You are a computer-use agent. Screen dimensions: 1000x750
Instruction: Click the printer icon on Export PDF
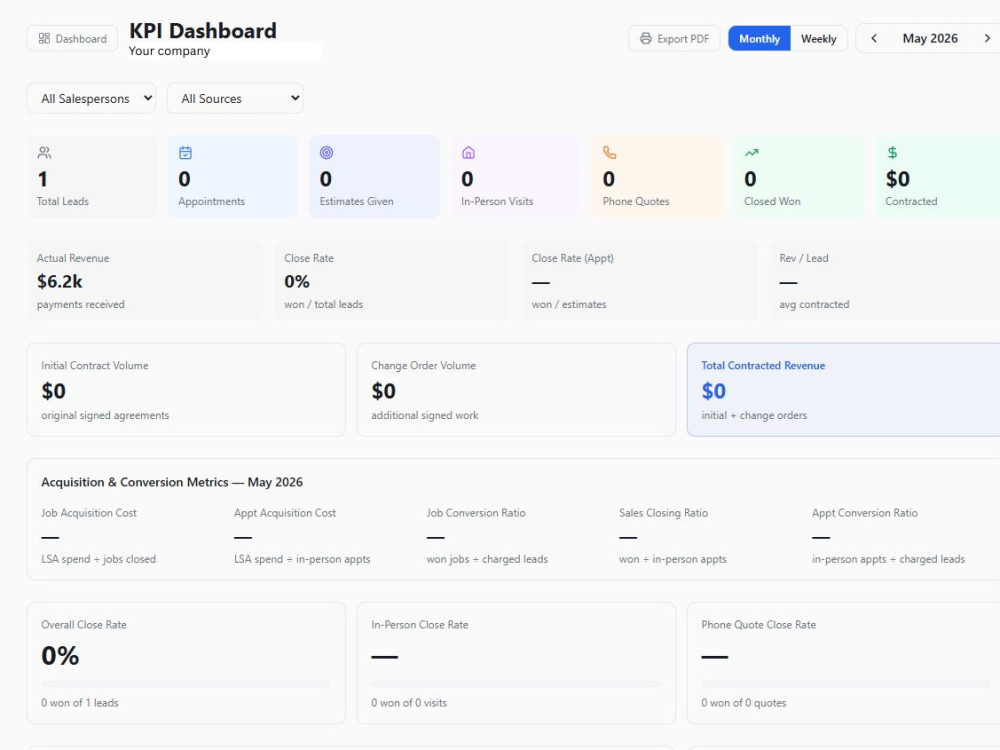click(645, 38)
